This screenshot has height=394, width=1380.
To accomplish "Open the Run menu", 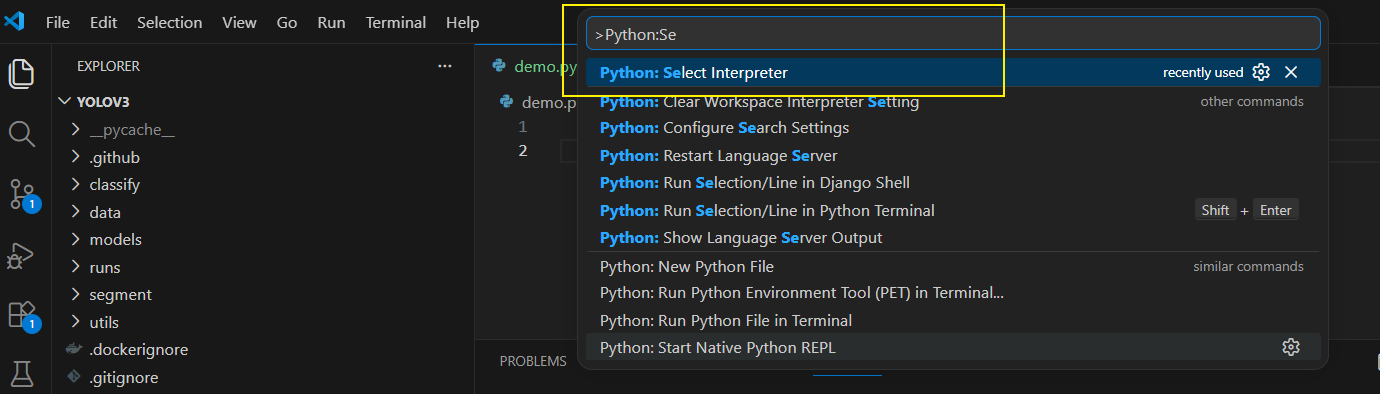I will tap(331, 22).
